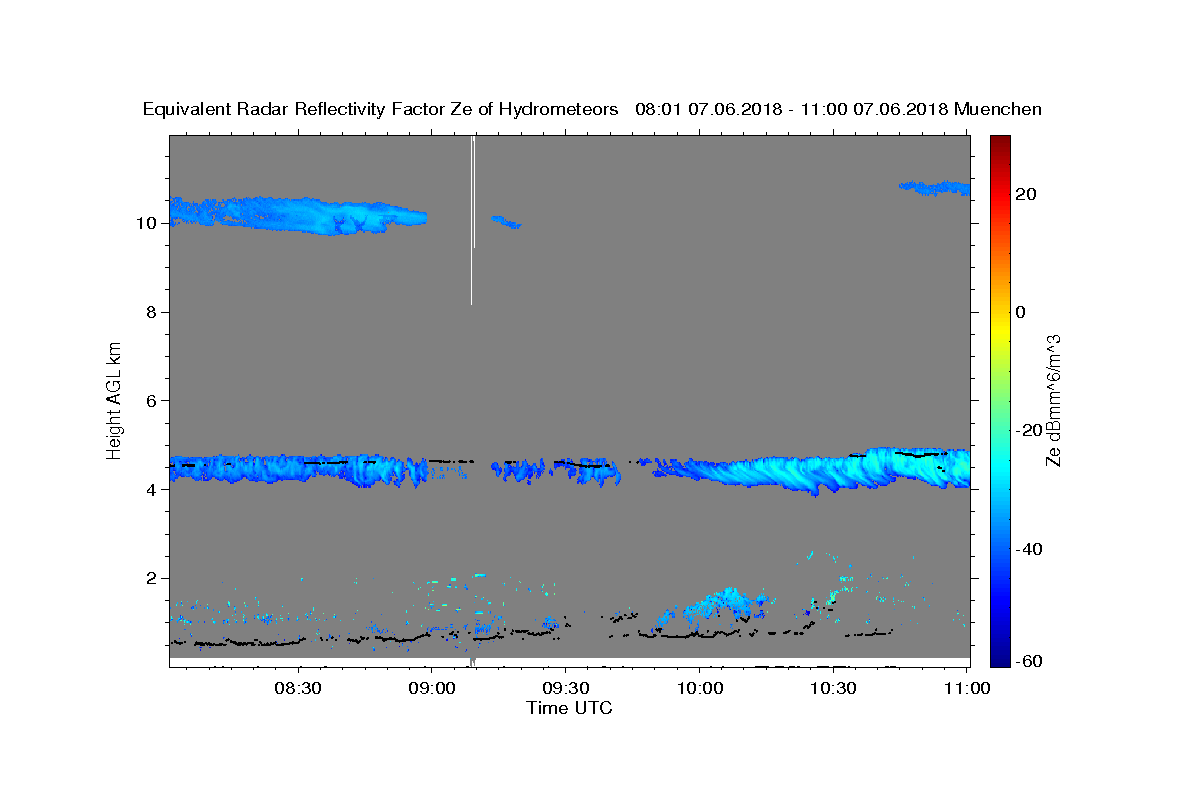Image resolution: width=1200 pixels, height=800 pixels.
Task: Click the date range text '08:01 07.06.2018 - 11:00 07.06.2018 Muenchen'
Action: (x=838, y=110)
